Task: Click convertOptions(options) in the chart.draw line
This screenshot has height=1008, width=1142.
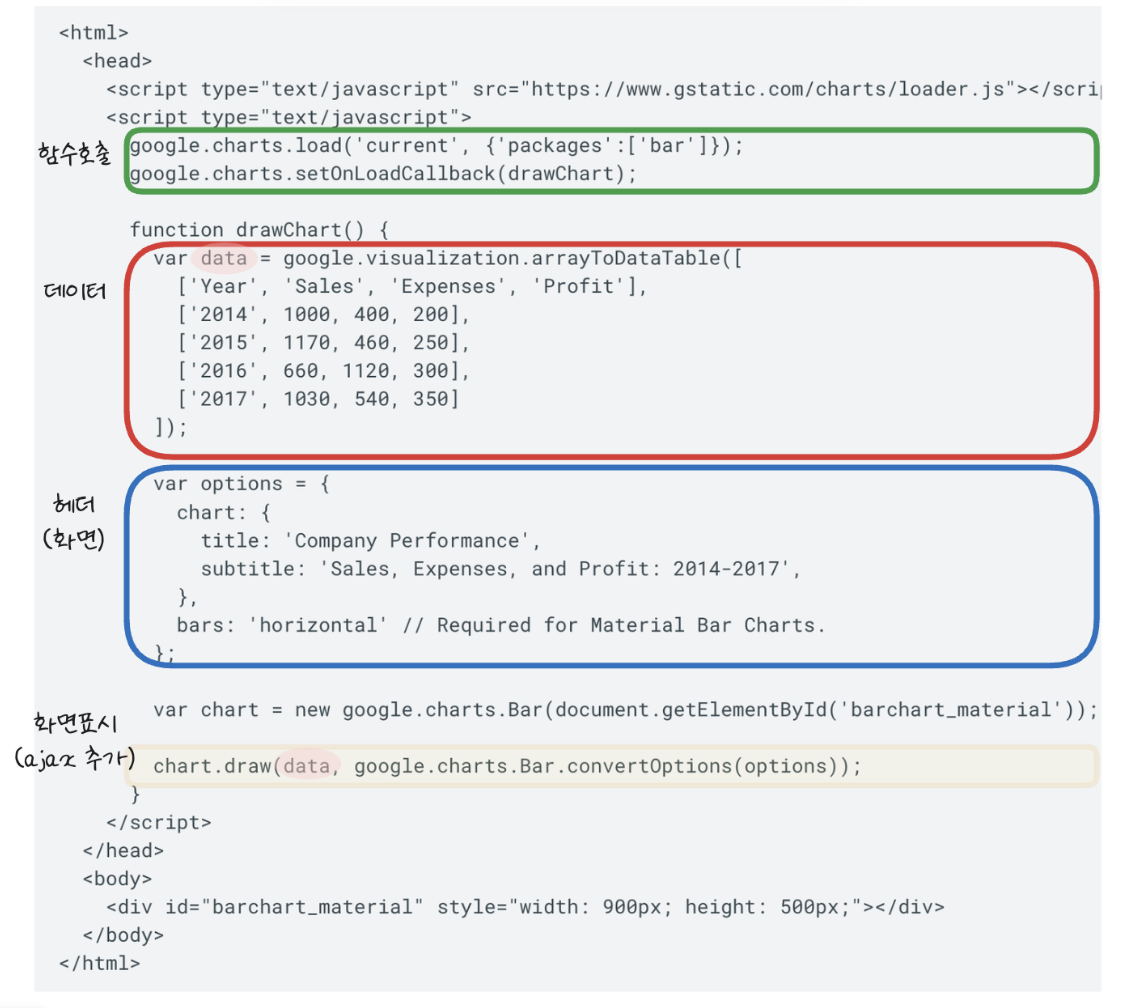Action: point(701,766)
